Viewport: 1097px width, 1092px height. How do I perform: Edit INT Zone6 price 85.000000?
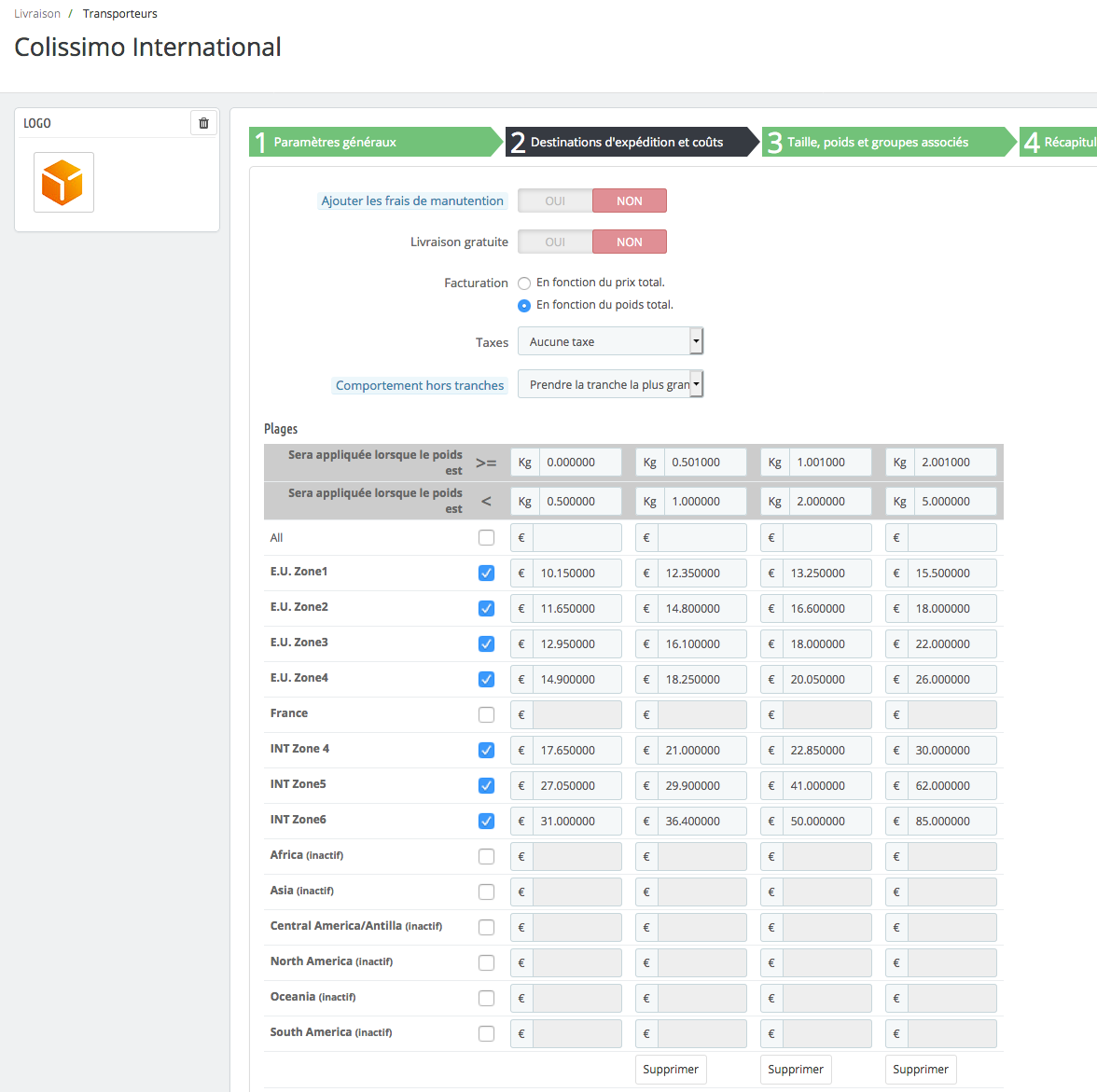click(952, 822)
